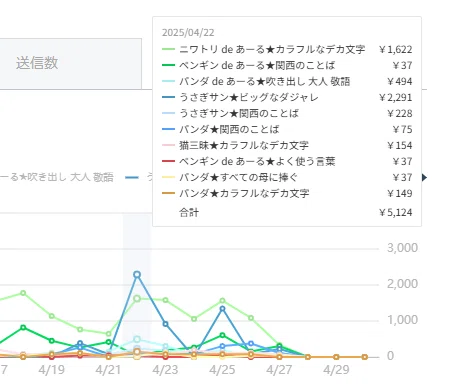Image resolution: width=458 pixels, height=386 pixels.
Task: Toggle the blue legend series marker
Action: coord(132,177)
